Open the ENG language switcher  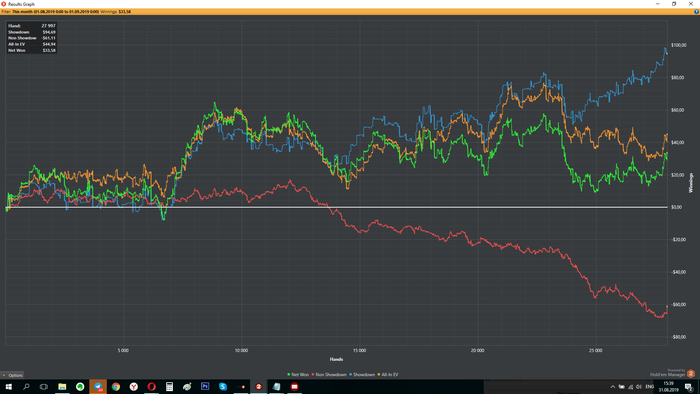[650, 387]
